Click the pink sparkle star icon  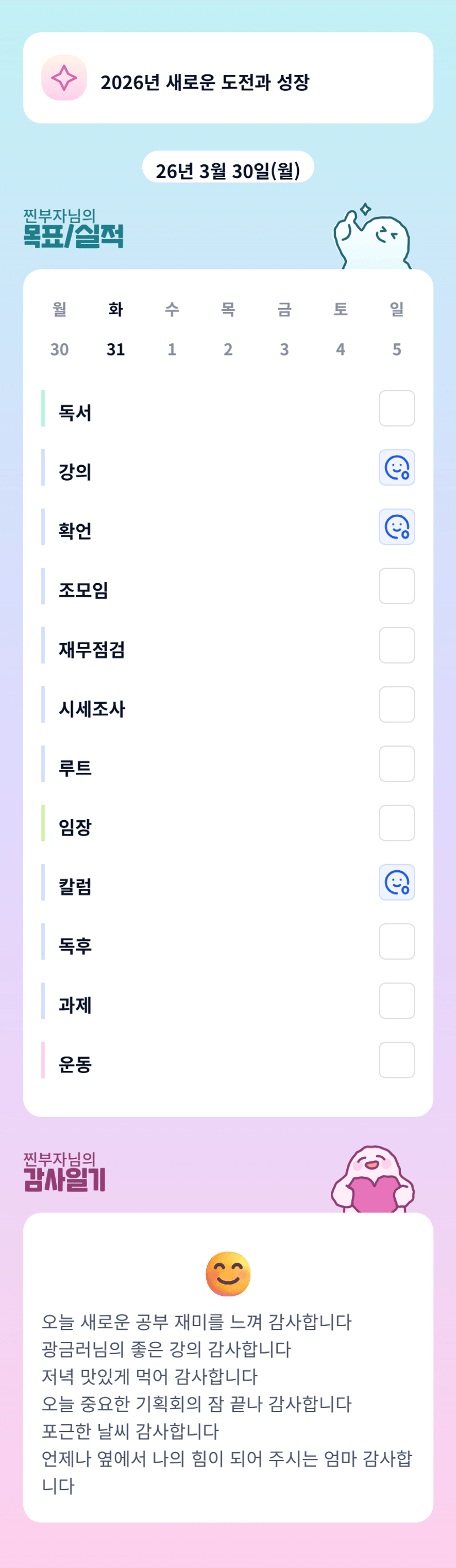pyautogui.click(x=64, y=78)
